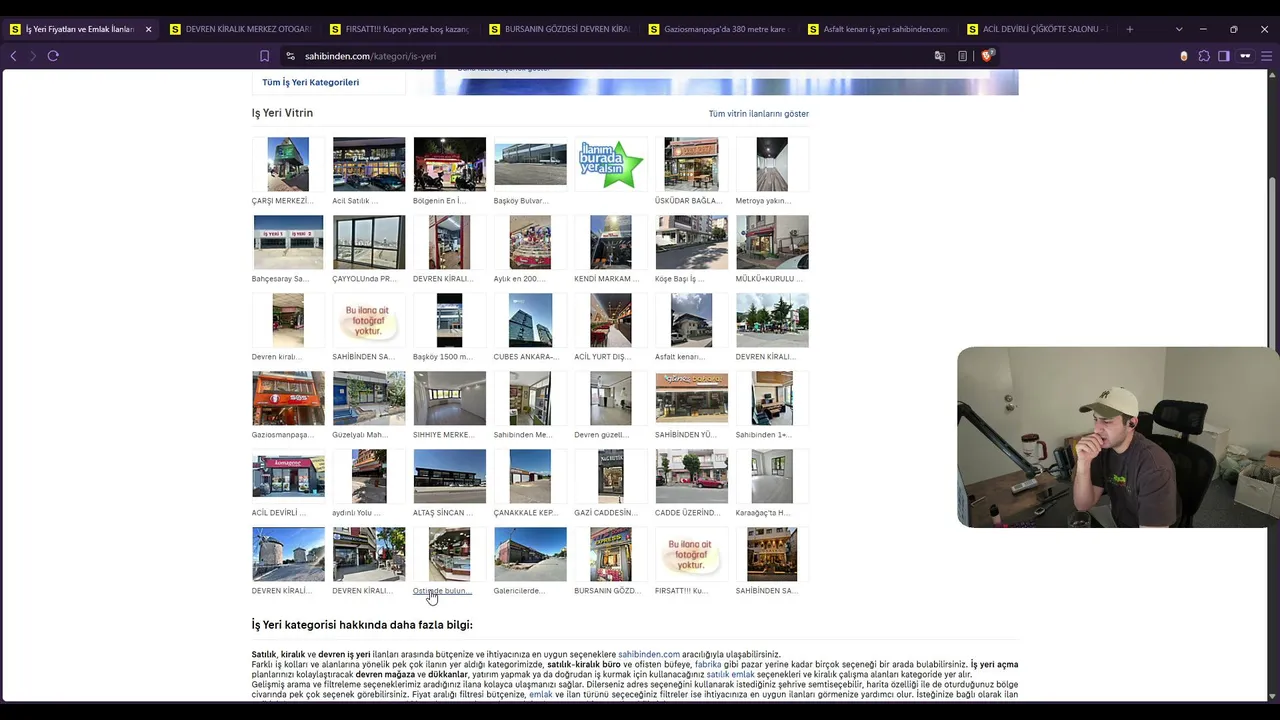
Task: Click the Galericilerde... listing title
Action: [x=519, y=591]
